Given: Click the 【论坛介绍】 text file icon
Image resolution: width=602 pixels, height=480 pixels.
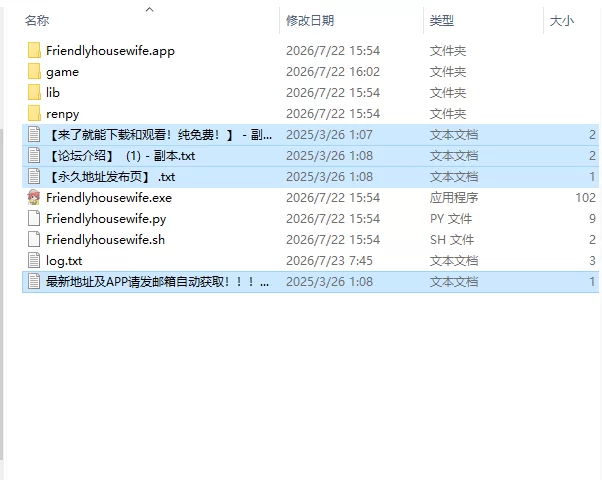Looking at the screenshot, I should pyautogui.click(x=34, y=156).
